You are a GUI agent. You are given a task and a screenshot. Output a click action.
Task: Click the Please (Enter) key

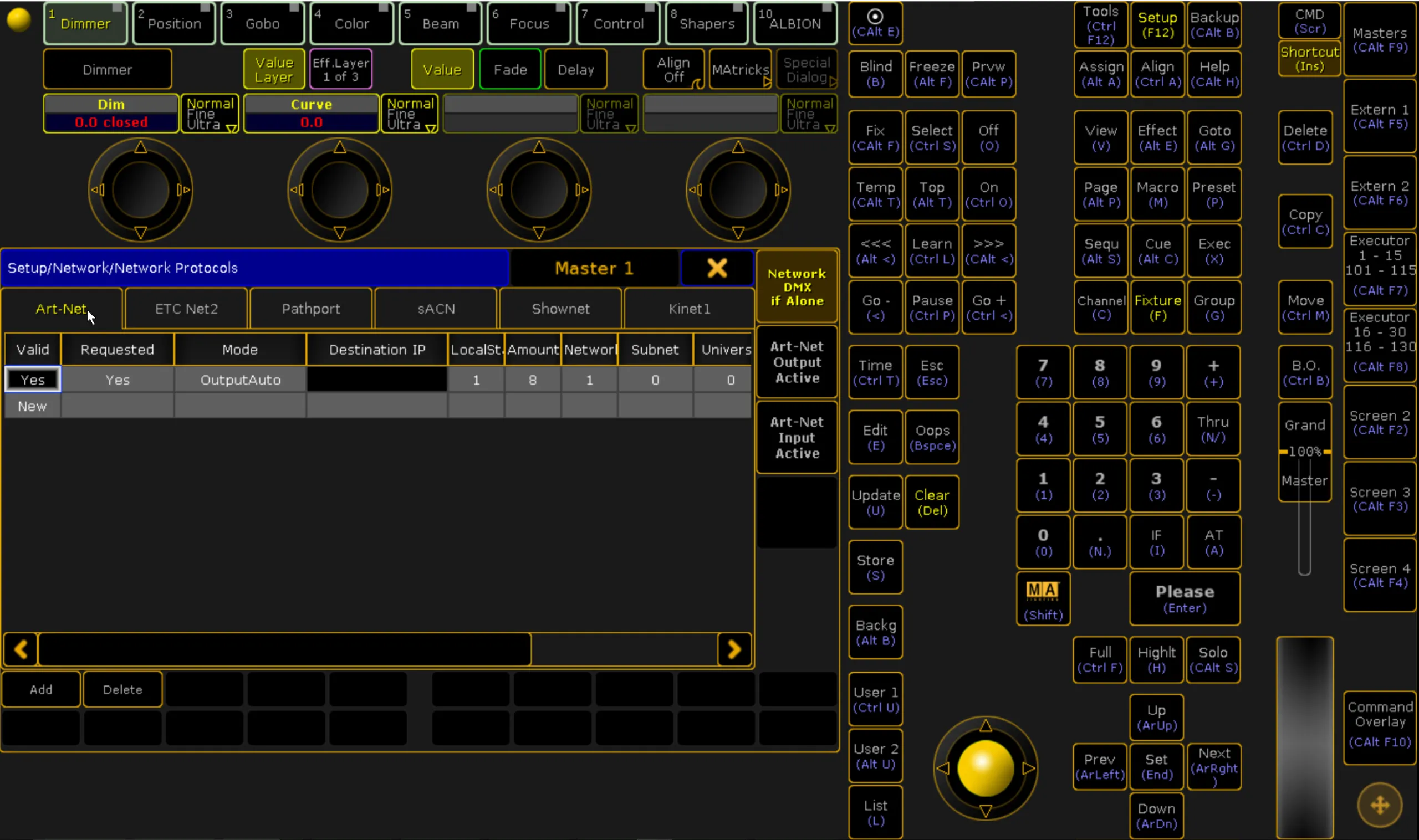pyautogui.click(x=1185, y=598)
